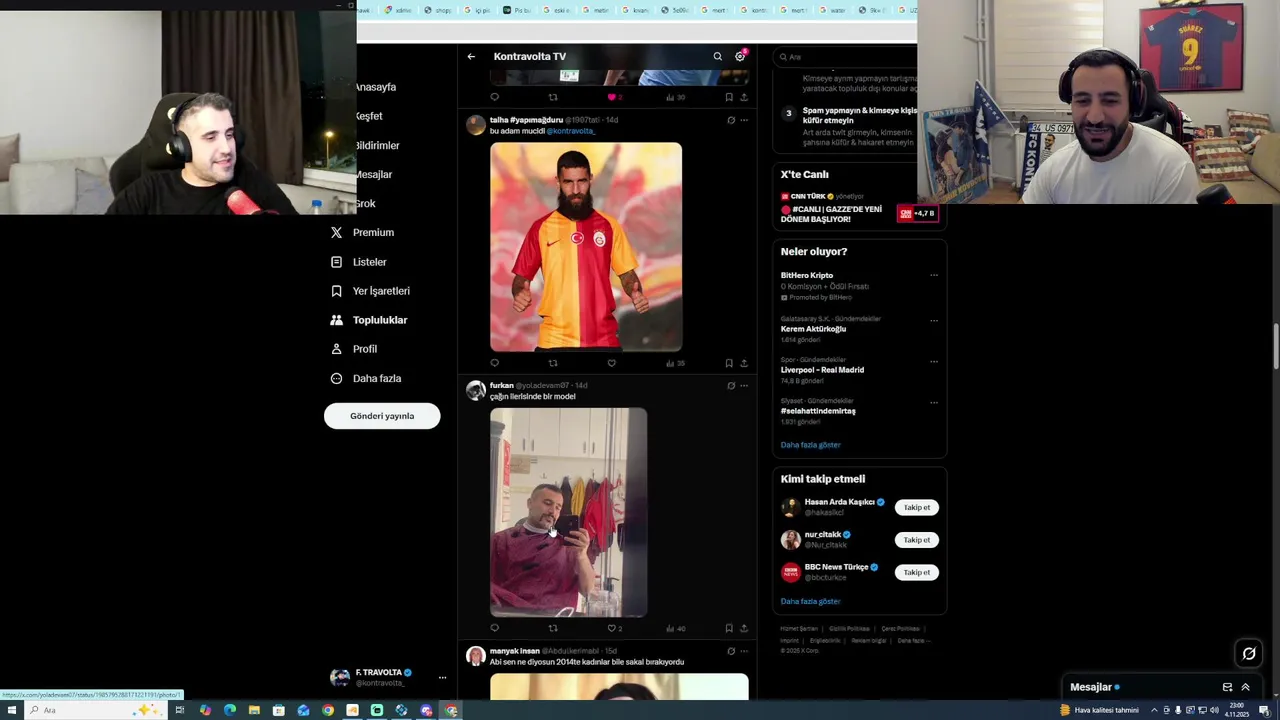Reply to the topmost partially visible post
This screenshot has height=720, width=1280.
494,97
